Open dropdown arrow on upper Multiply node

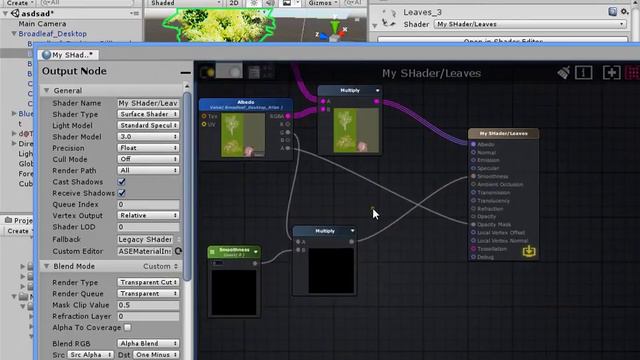(378, 90)
